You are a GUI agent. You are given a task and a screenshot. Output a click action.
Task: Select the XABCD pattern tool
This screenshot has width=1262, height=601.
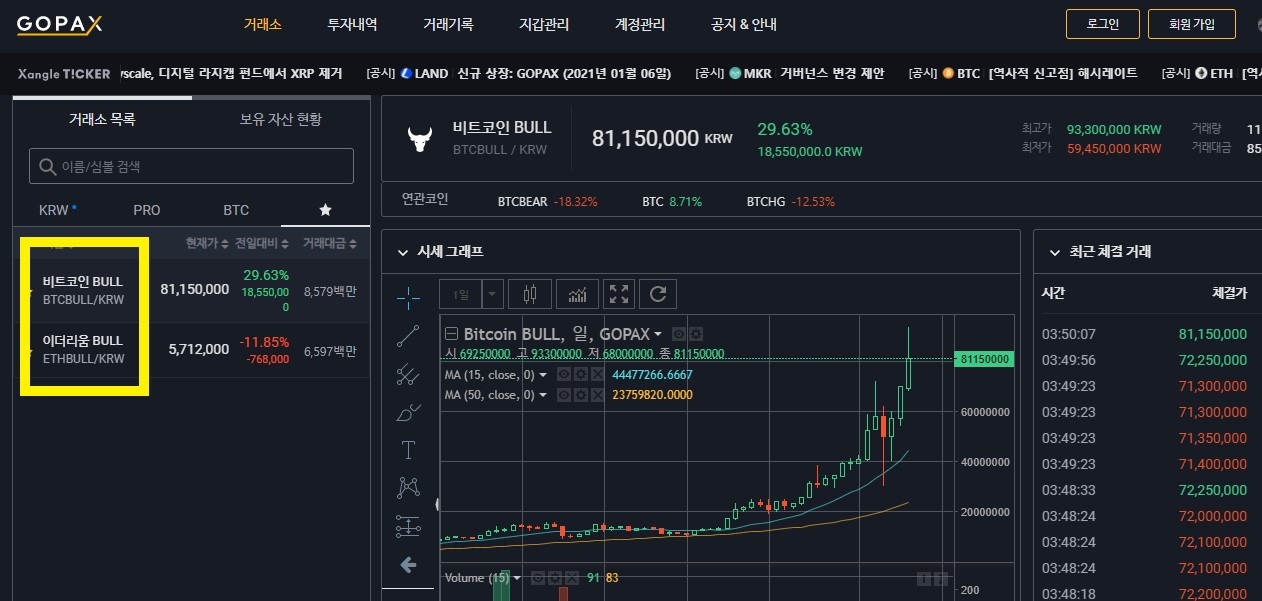pos(408,487)
